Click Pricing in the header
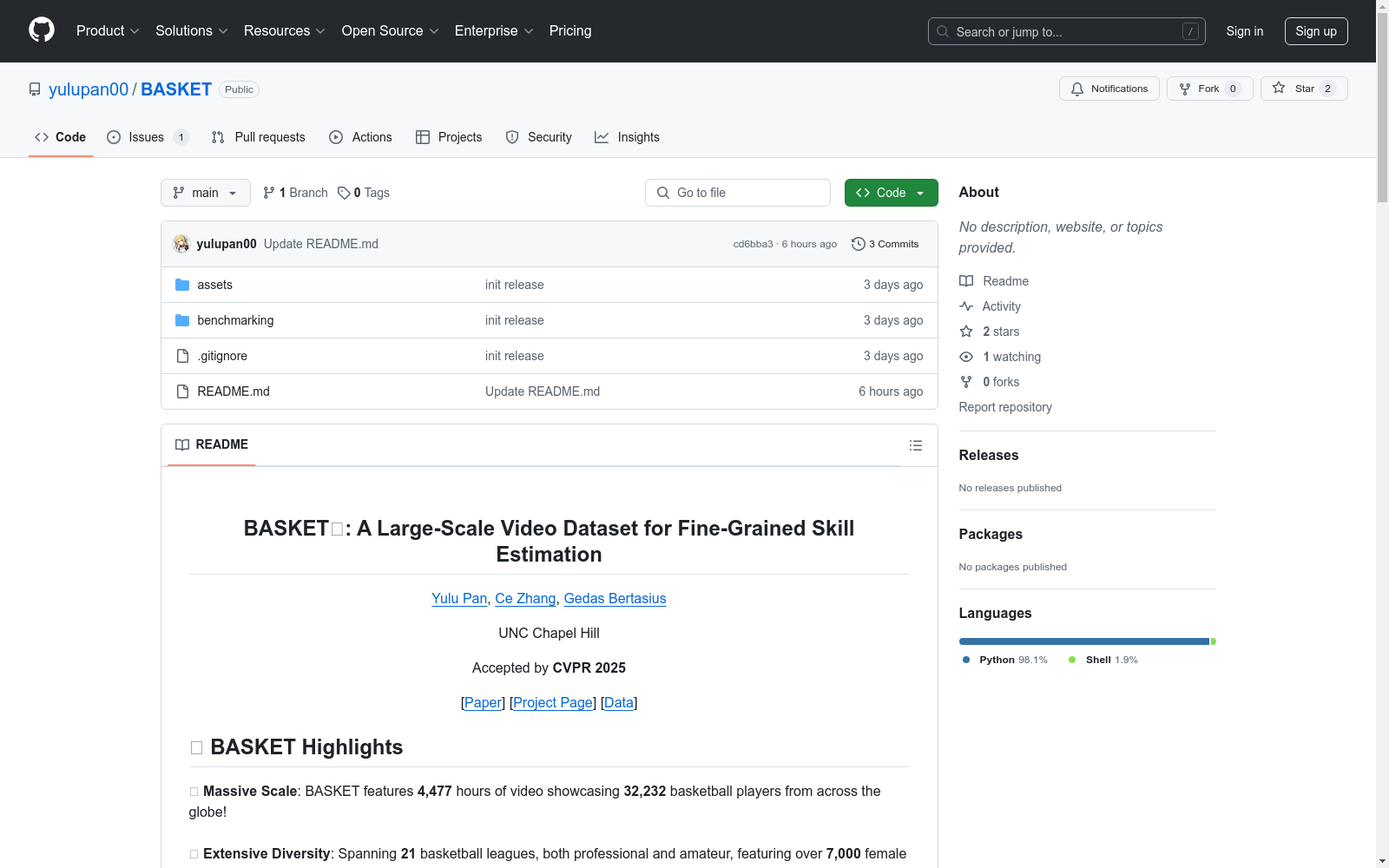This screenshot has width=1389, height=868. click(x=570, y=31)
